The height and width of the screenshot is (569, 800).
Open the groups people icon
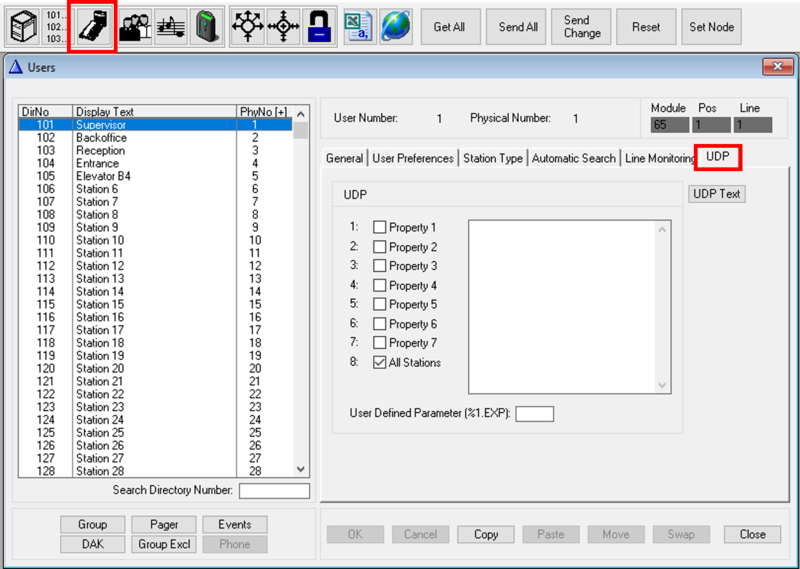click(x=135, y=26)
